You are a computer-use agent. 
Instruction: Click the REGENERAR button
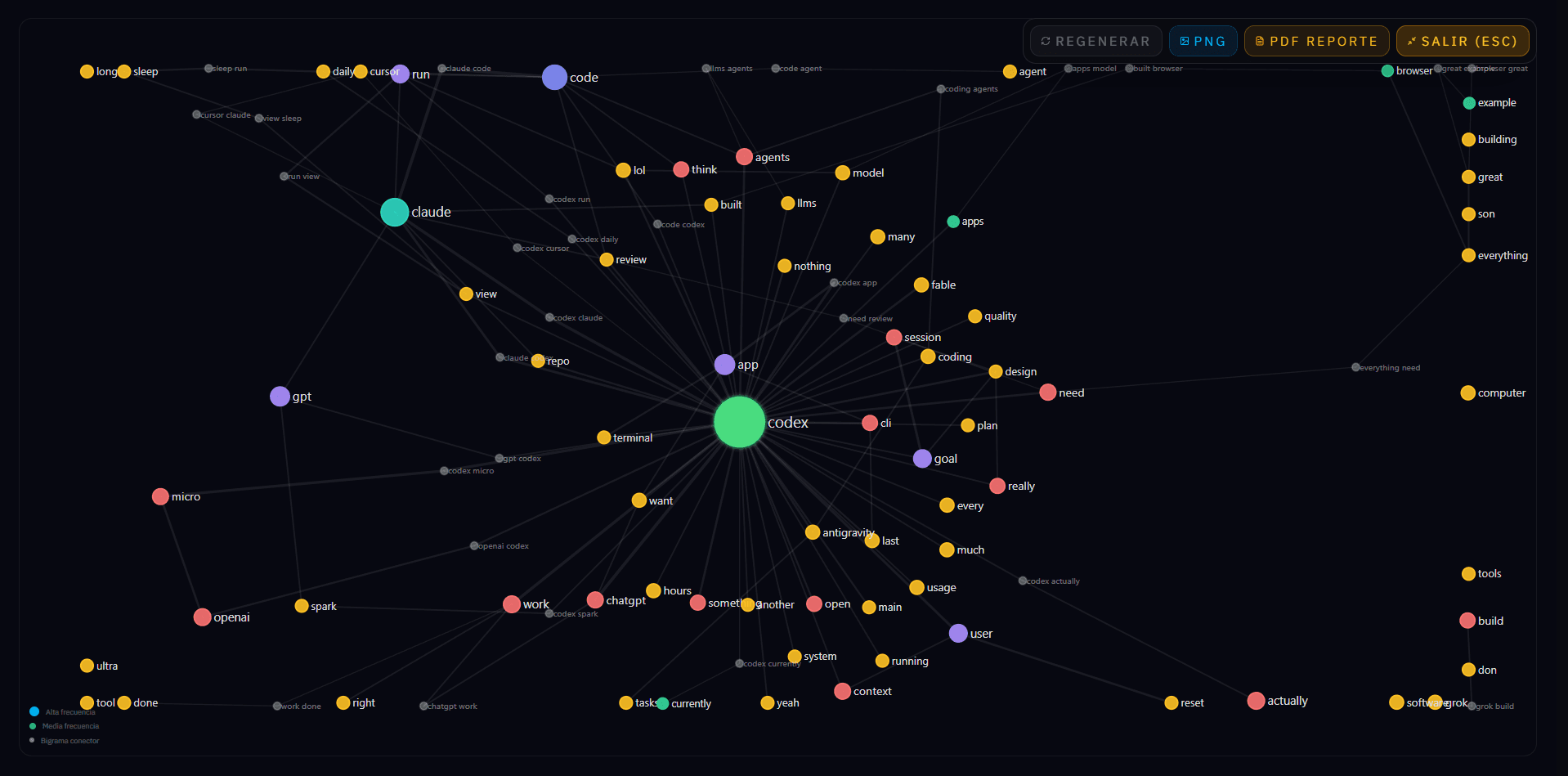[x=1095, y=41]
